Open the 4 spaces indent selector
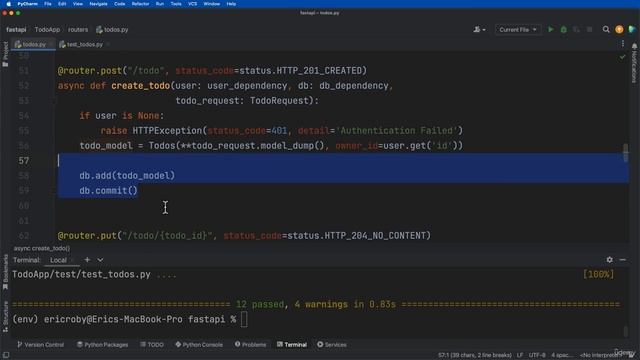 point(562,355)
